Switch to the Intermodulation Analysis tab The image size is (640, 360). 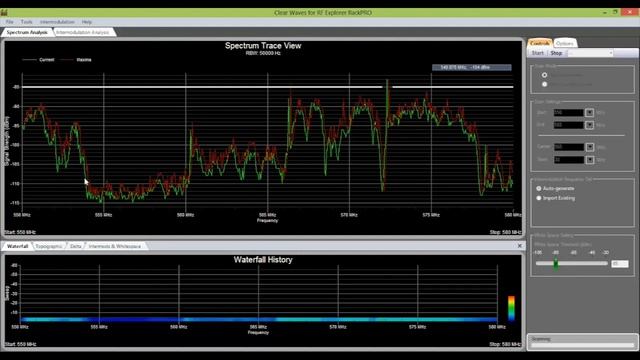tap(83, 32)
